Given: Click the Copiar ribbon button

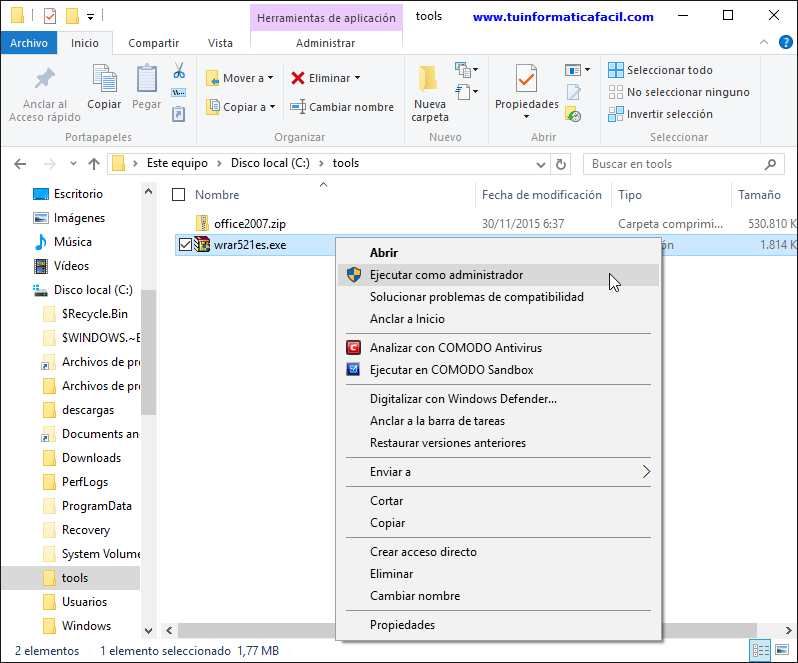Looking at the screenshot, I should tap(104, 88).
